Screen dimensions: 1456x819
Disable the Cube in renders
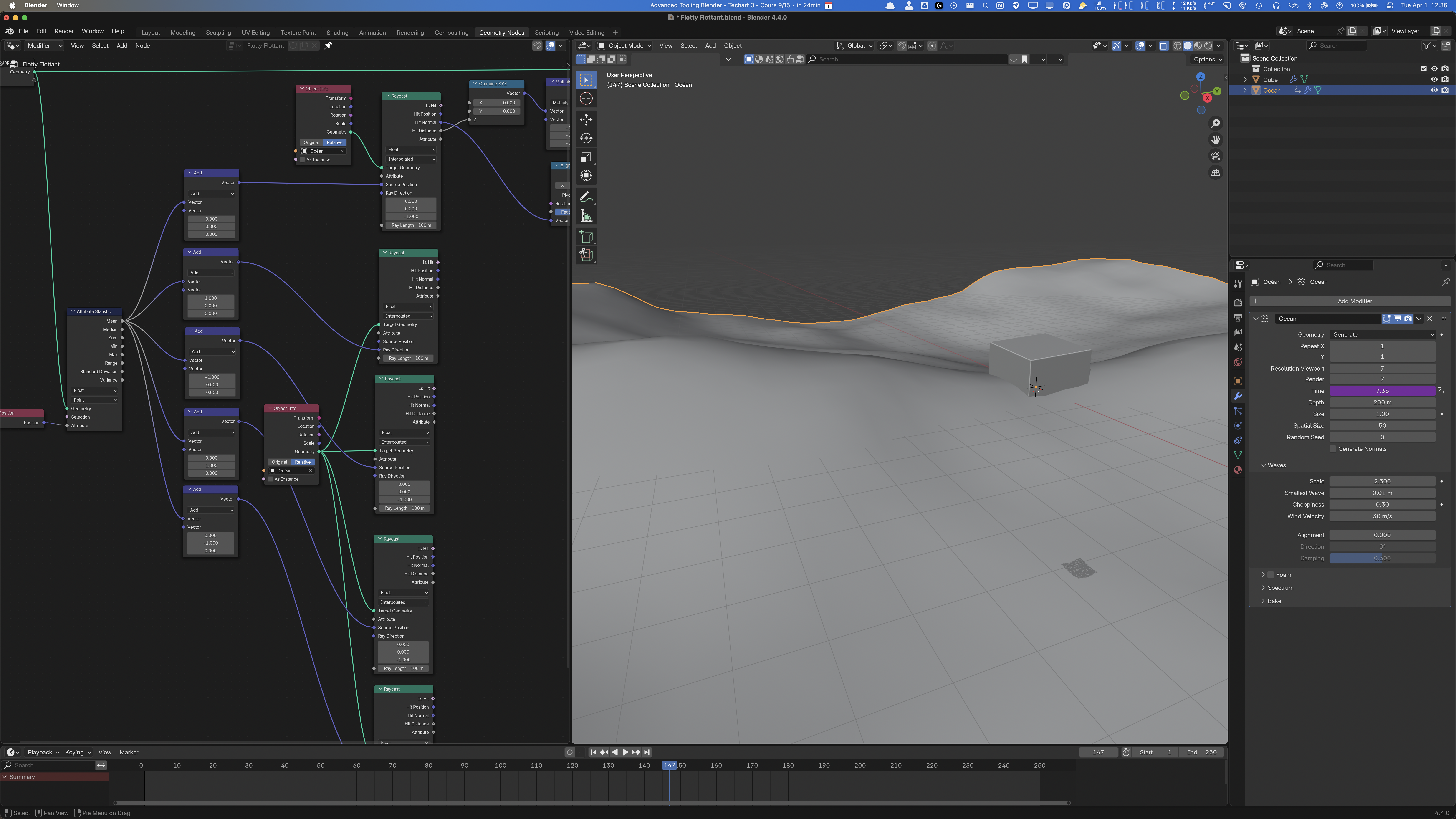click(x=1445, y=80)
